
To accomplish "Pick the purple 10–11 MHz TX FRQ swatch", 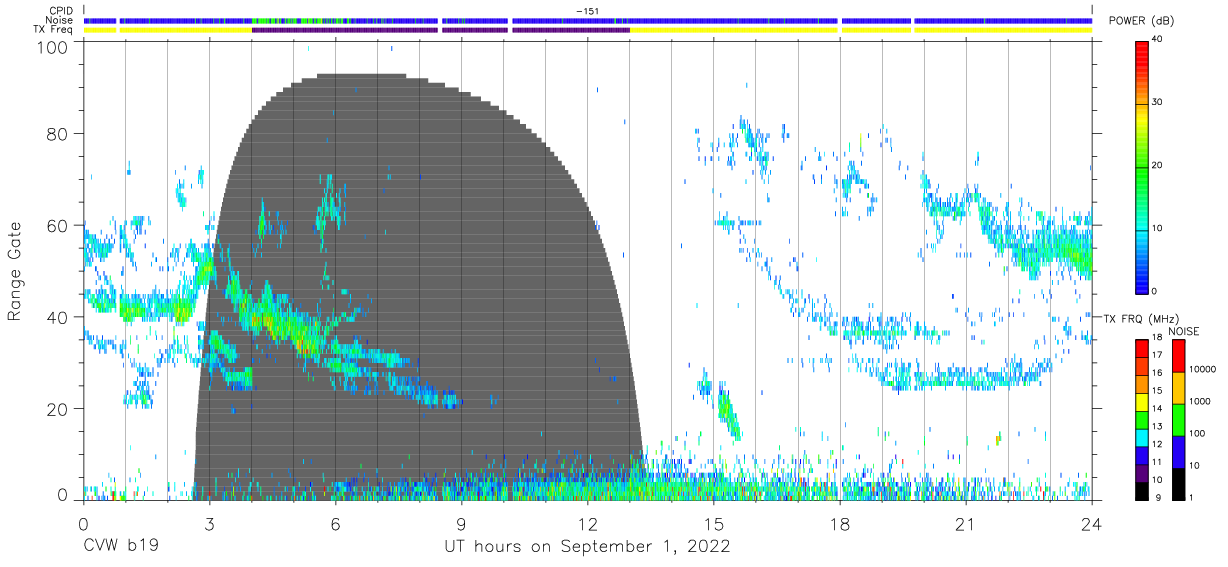I will pyautogui.click(x=1142, y=472).
